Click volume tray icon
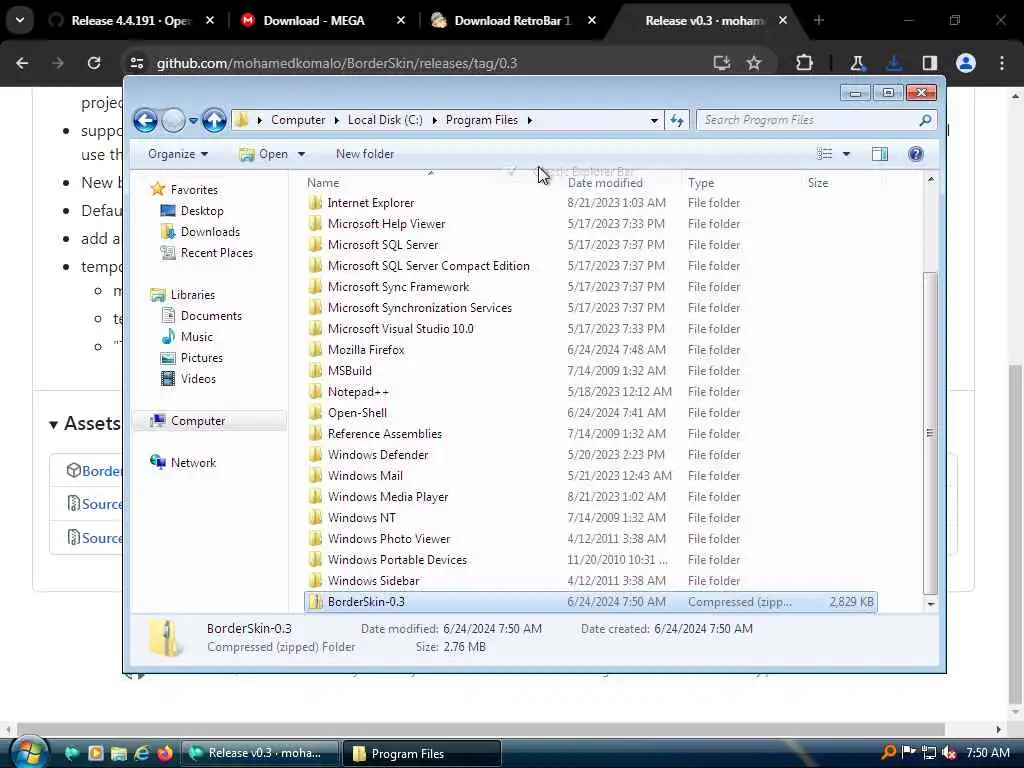The height and width of the screenshot is (768, 1024). pos(949,753)
